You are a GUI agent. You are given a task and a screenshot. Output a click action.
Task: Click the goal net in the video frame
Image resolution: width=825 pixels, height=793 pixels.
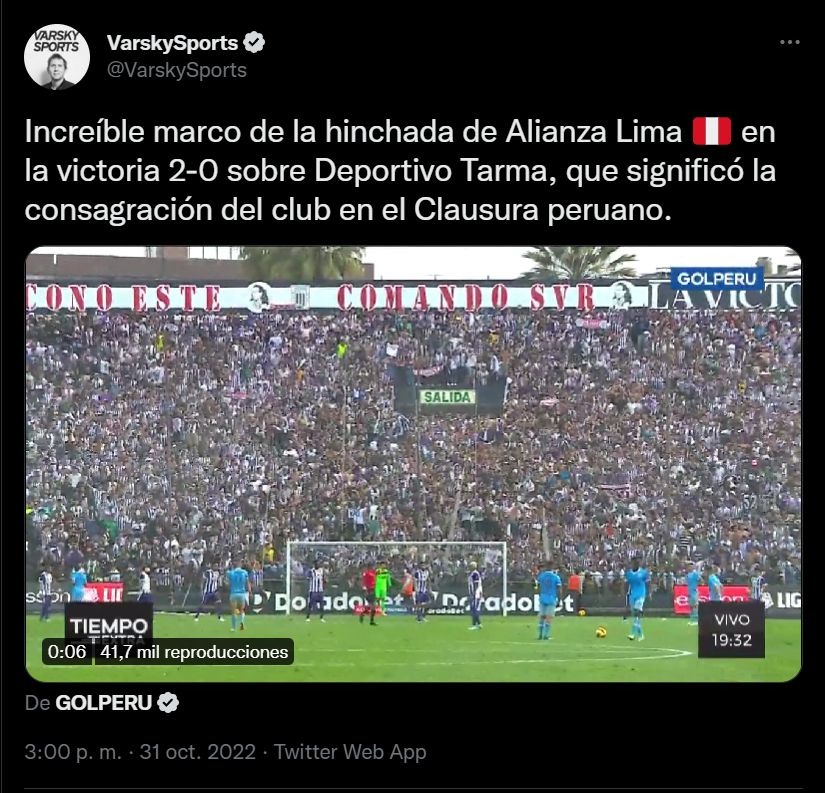pos(397,577)
